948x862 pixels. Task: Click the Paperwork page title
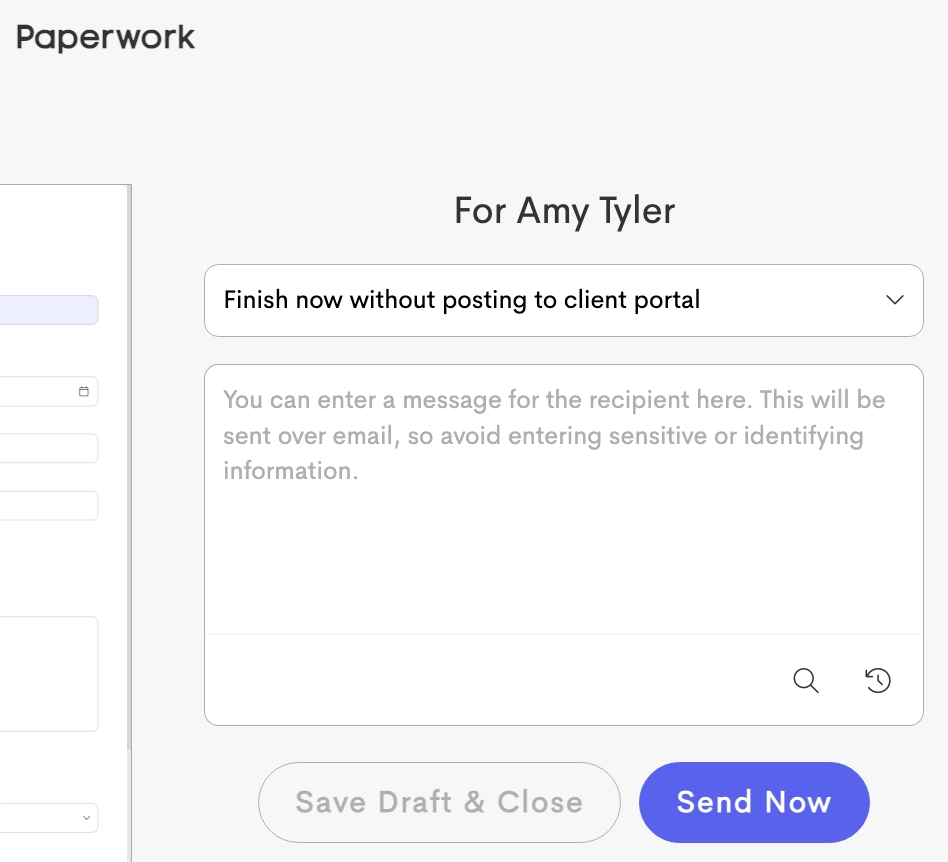click(x=105, y=37)
